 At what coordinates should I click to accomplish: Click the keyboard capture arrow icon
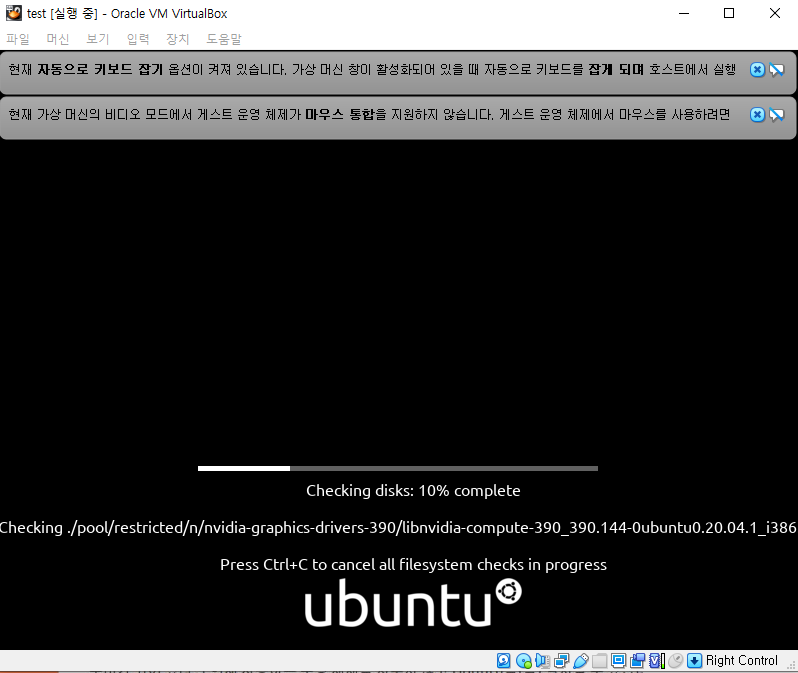pos(694,661)
